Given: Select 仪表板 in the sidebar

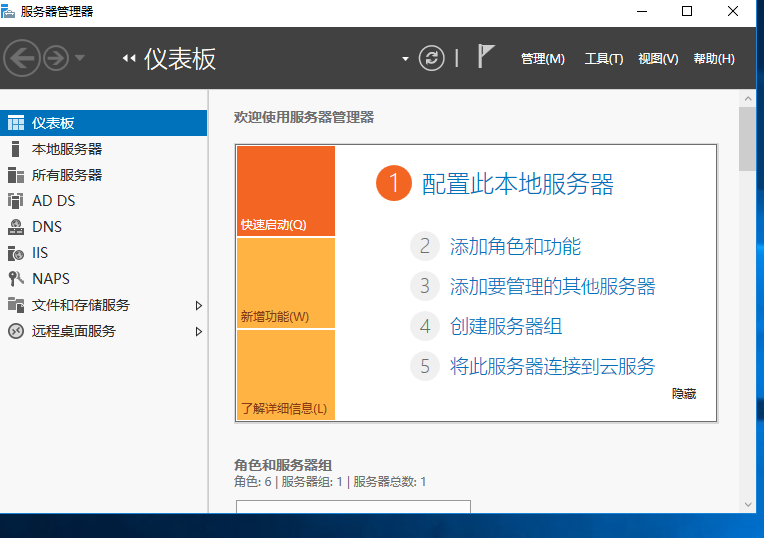Looking at the screenshot, I should pos(103,123).
